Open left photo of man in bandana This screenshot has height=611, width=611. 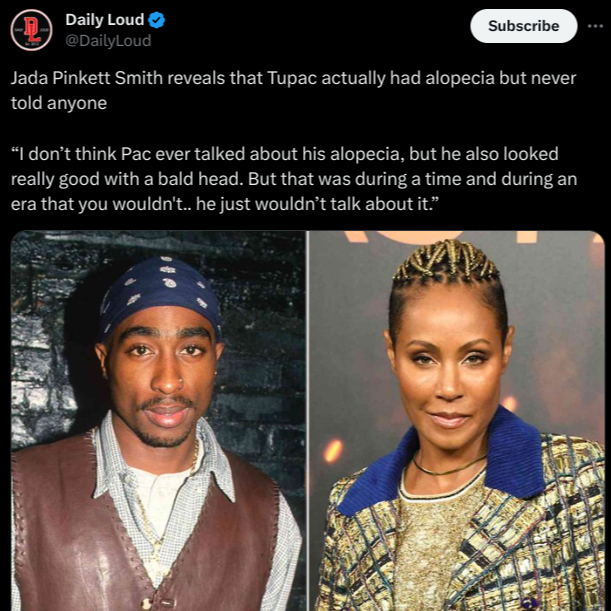[x=158, y=421]
